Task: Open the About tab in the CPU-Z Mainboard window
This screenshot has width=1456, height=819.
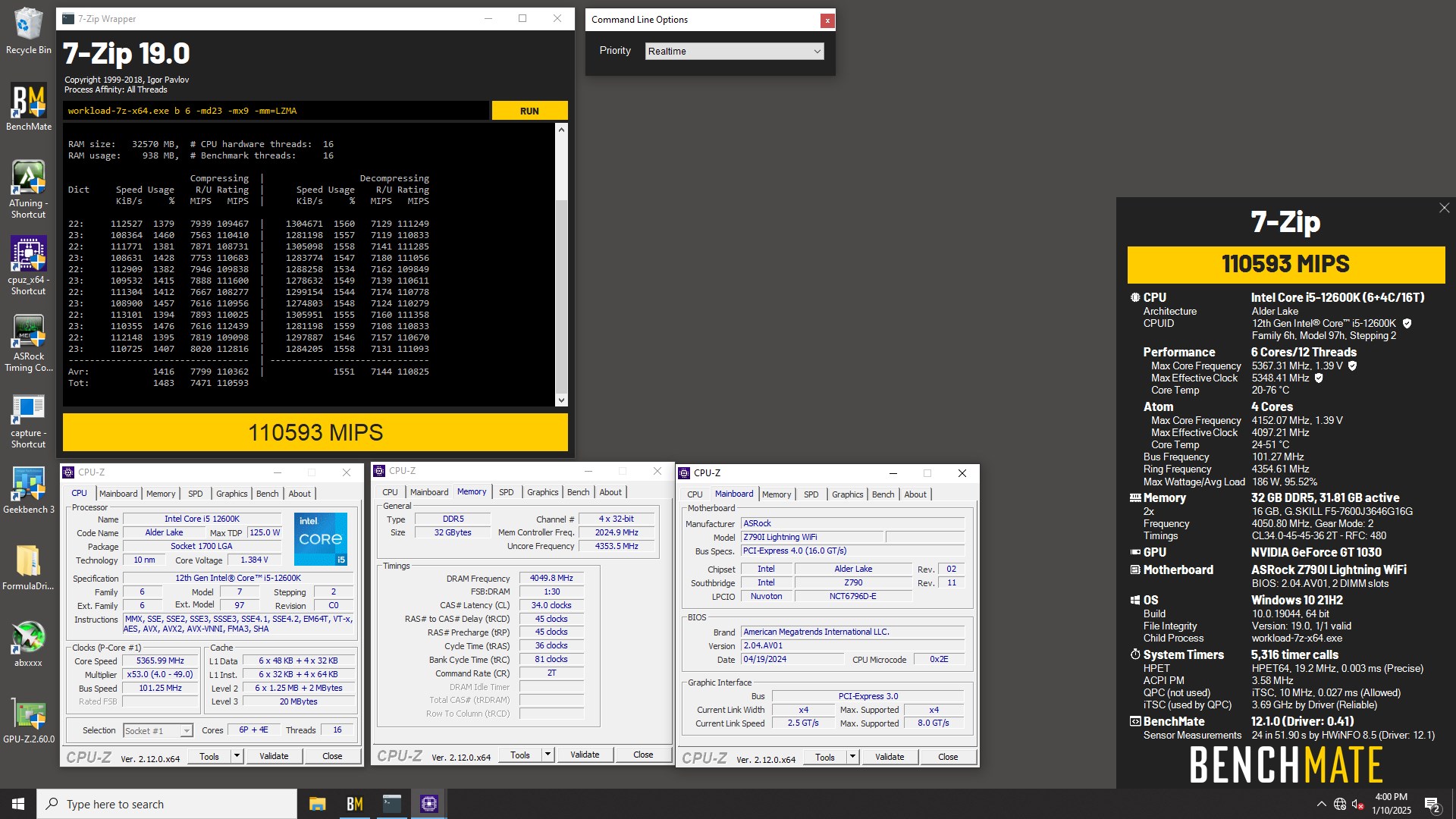Action: pyautogui.click(x=915, y=494)
